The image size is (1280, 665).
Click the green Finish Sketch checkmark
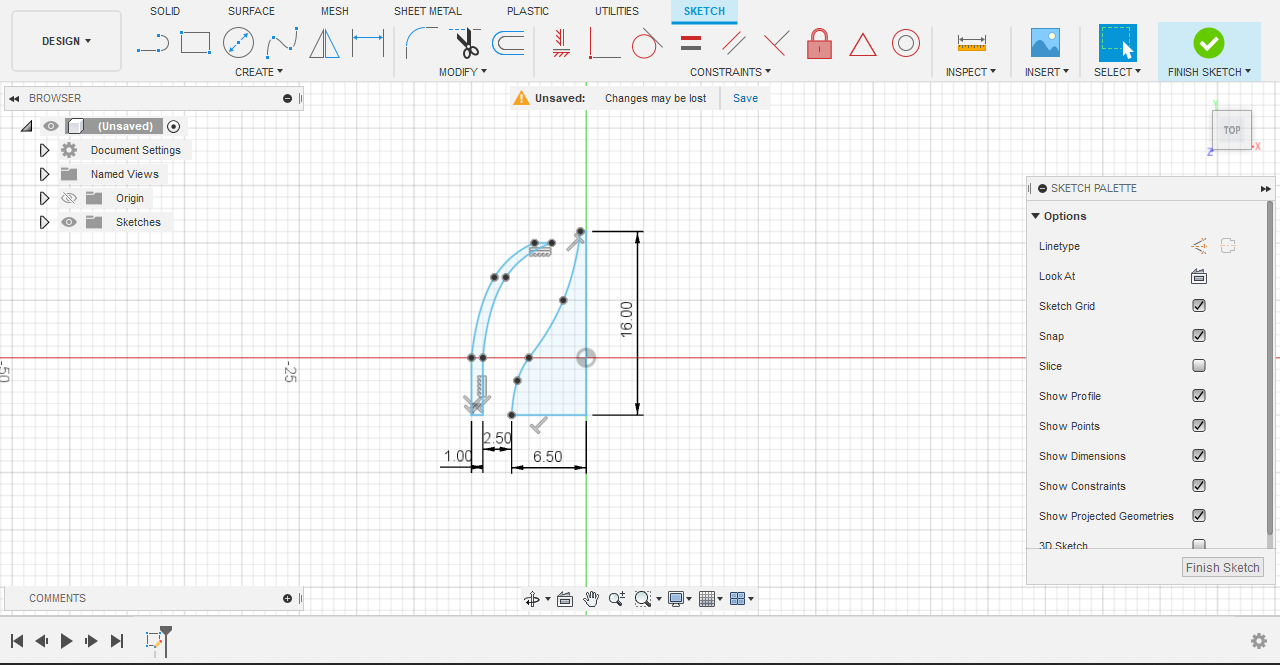1209,43
